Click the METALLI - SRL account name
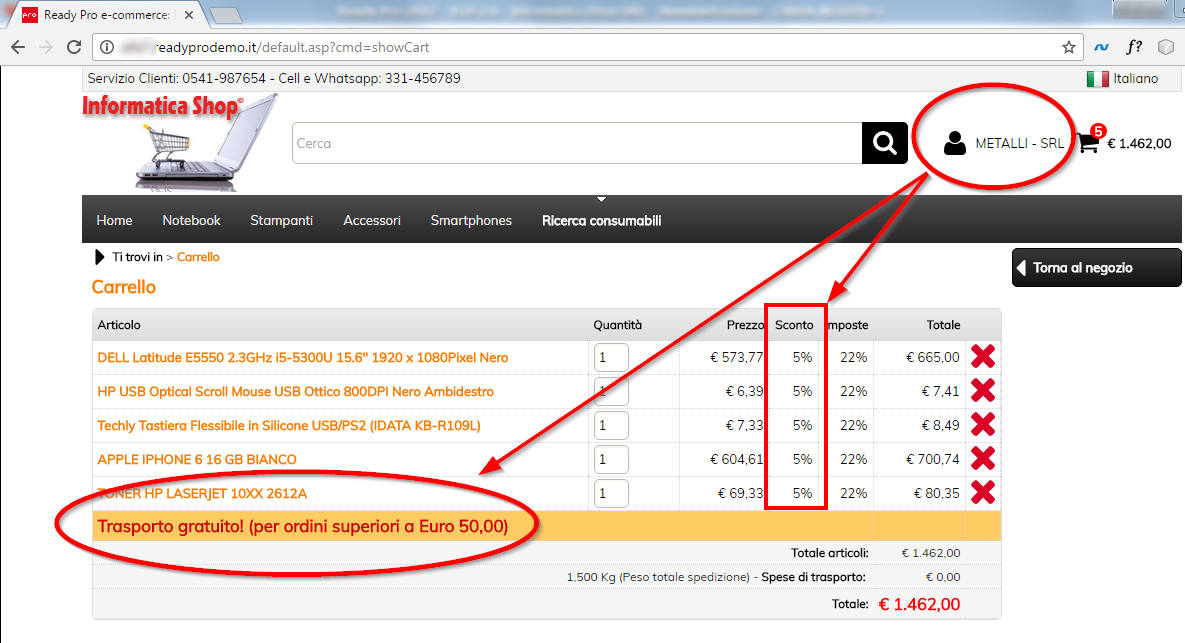1185x643 pixels. tap(1019, 144)
